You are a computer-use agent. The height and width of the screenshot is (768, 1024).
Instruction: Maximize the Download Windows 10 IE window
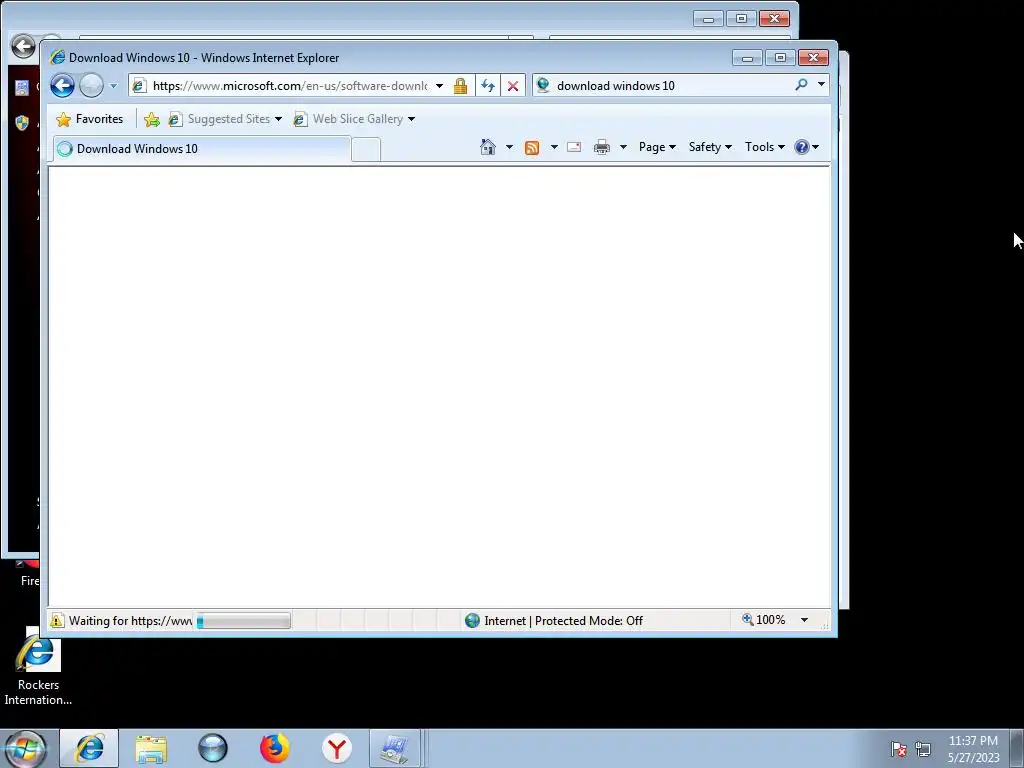pyautogui.click(x=780, y=58)
